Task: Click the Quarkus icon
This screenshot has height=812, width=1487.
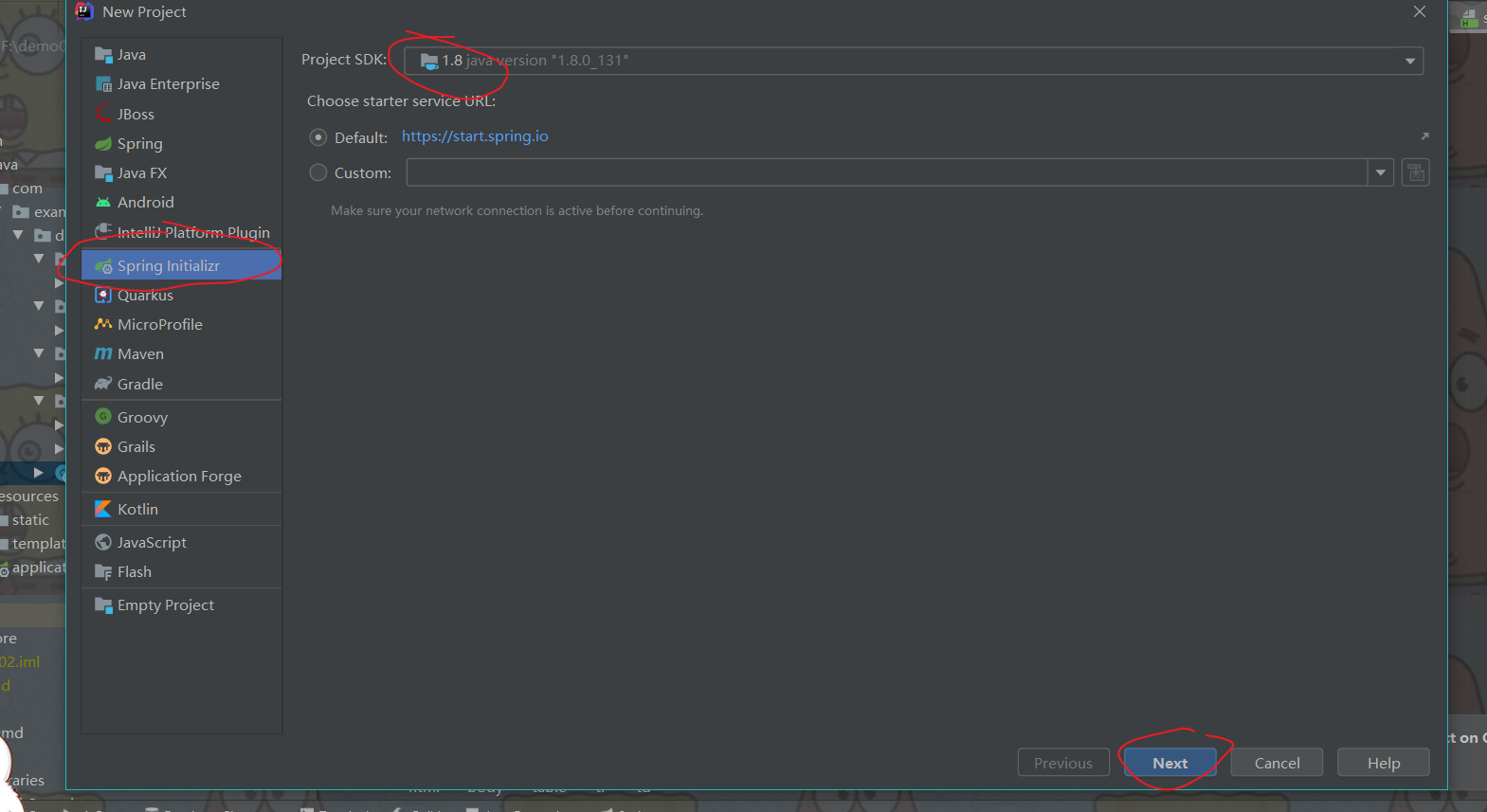Action: [103, 295]
